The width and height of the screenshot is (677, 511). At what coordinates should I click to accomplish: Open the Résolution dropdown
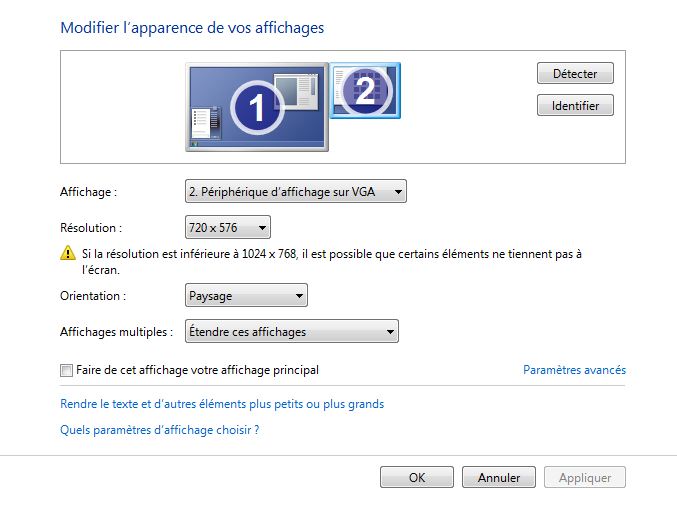[x=227, y=228]
